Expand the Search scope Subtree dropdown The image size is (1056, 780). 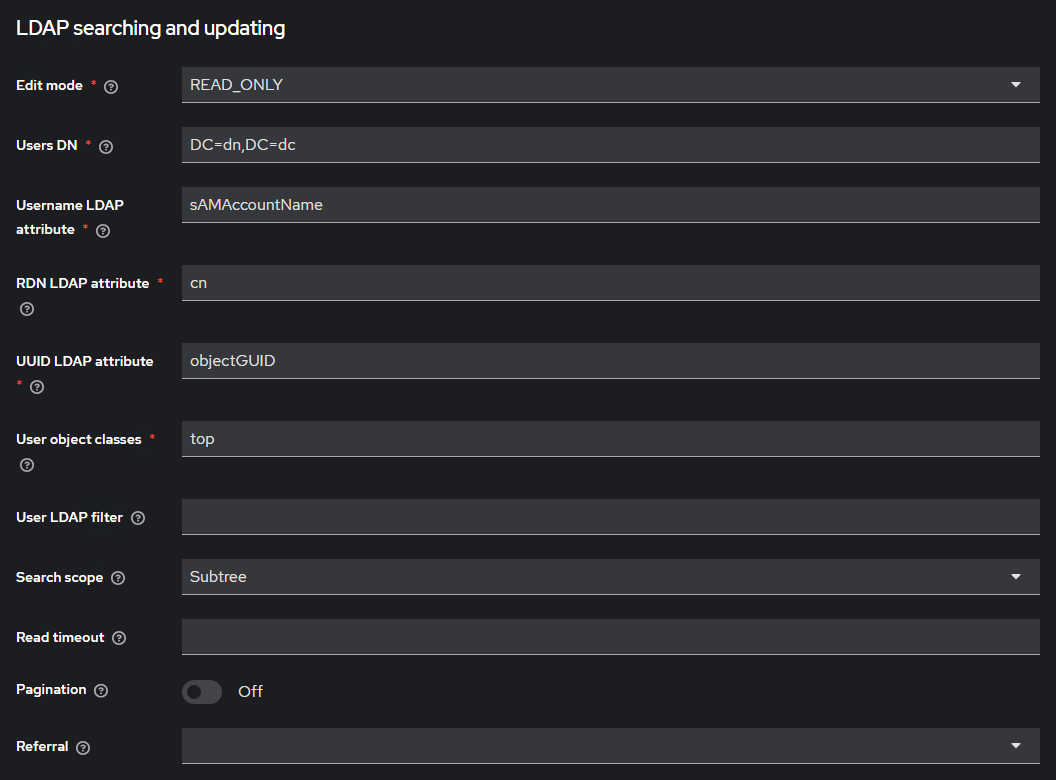pyautogui.click(x=611, y=577)
